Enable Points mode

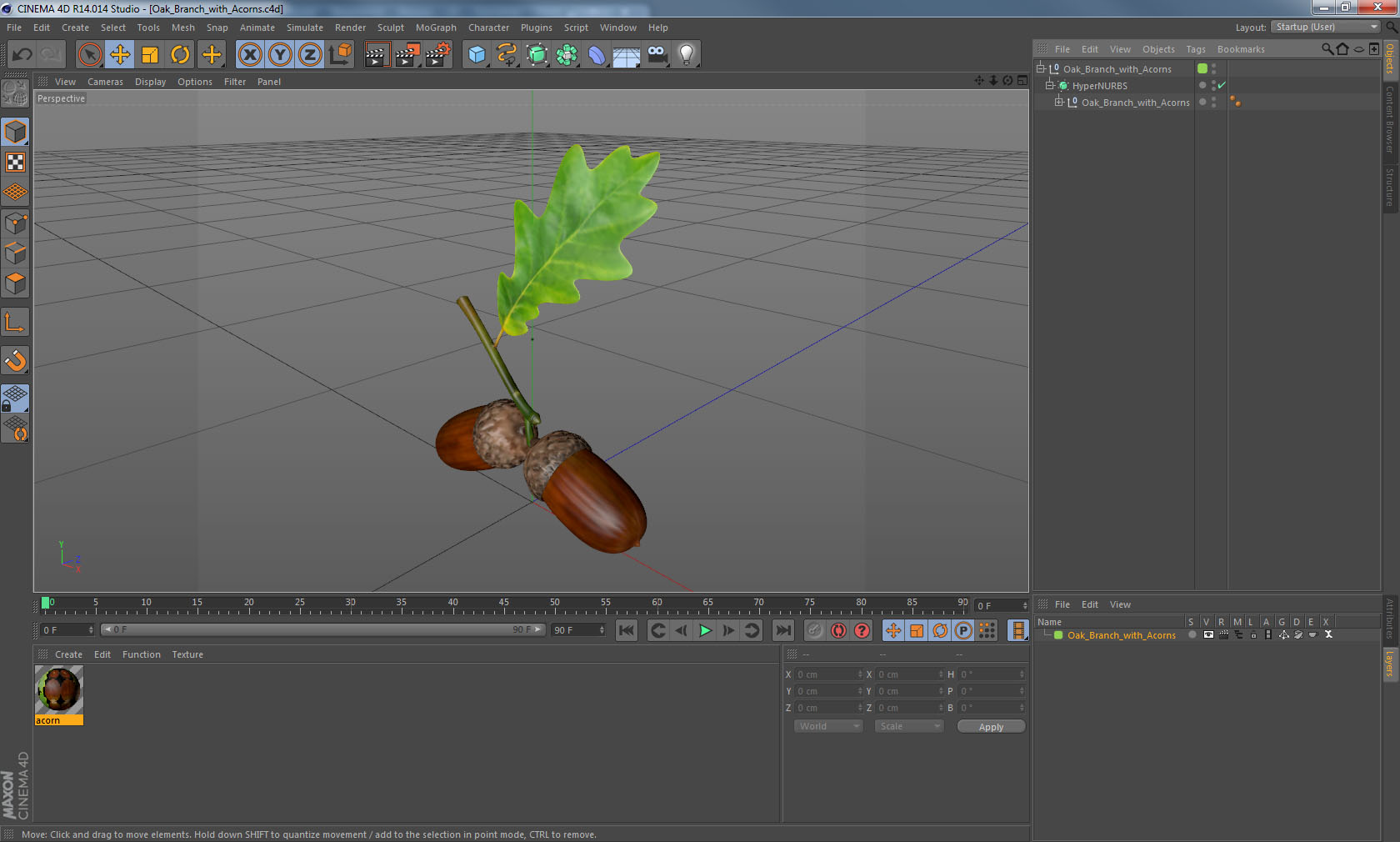click(15, 223)
